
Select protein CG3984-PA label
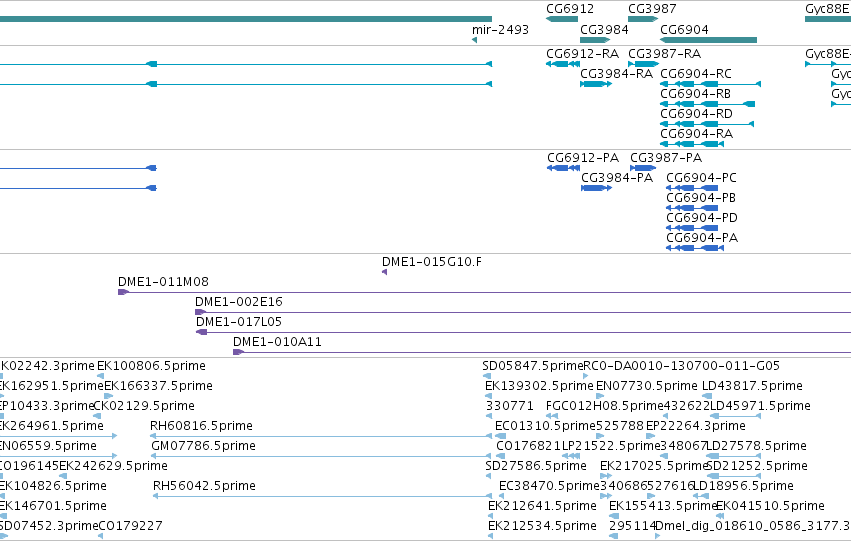[x=617, y=178]
